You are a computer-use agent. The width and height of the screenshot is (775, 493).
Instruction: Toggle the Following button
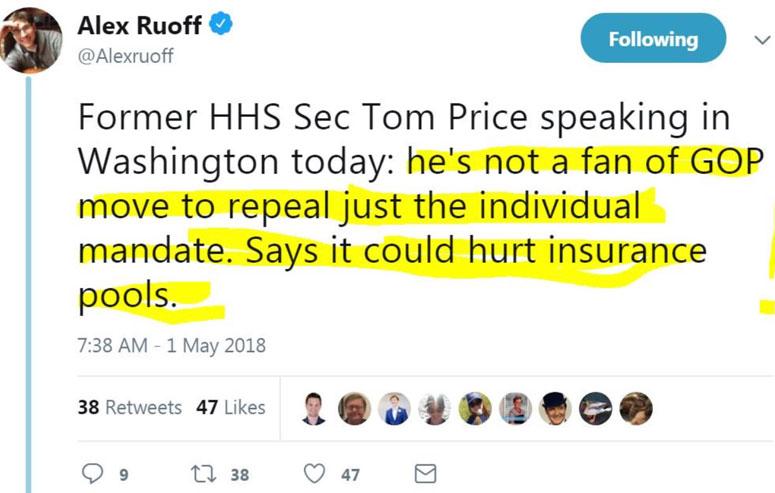[x=653, y=40]
